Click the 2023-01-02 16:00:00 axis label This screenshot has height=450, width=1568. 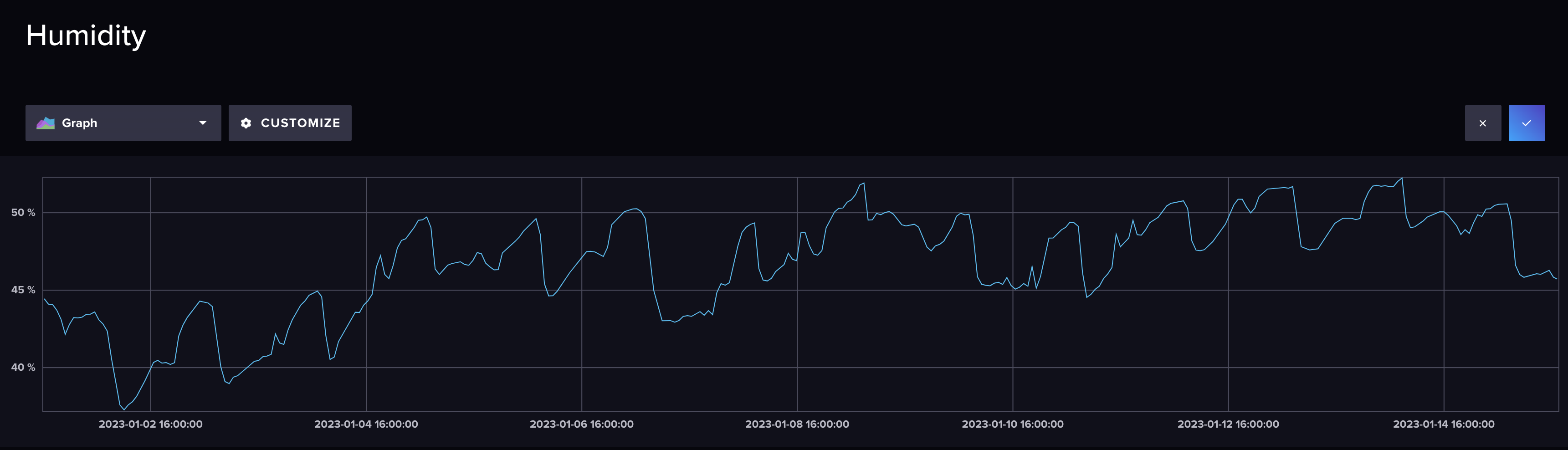click(150, 424)
